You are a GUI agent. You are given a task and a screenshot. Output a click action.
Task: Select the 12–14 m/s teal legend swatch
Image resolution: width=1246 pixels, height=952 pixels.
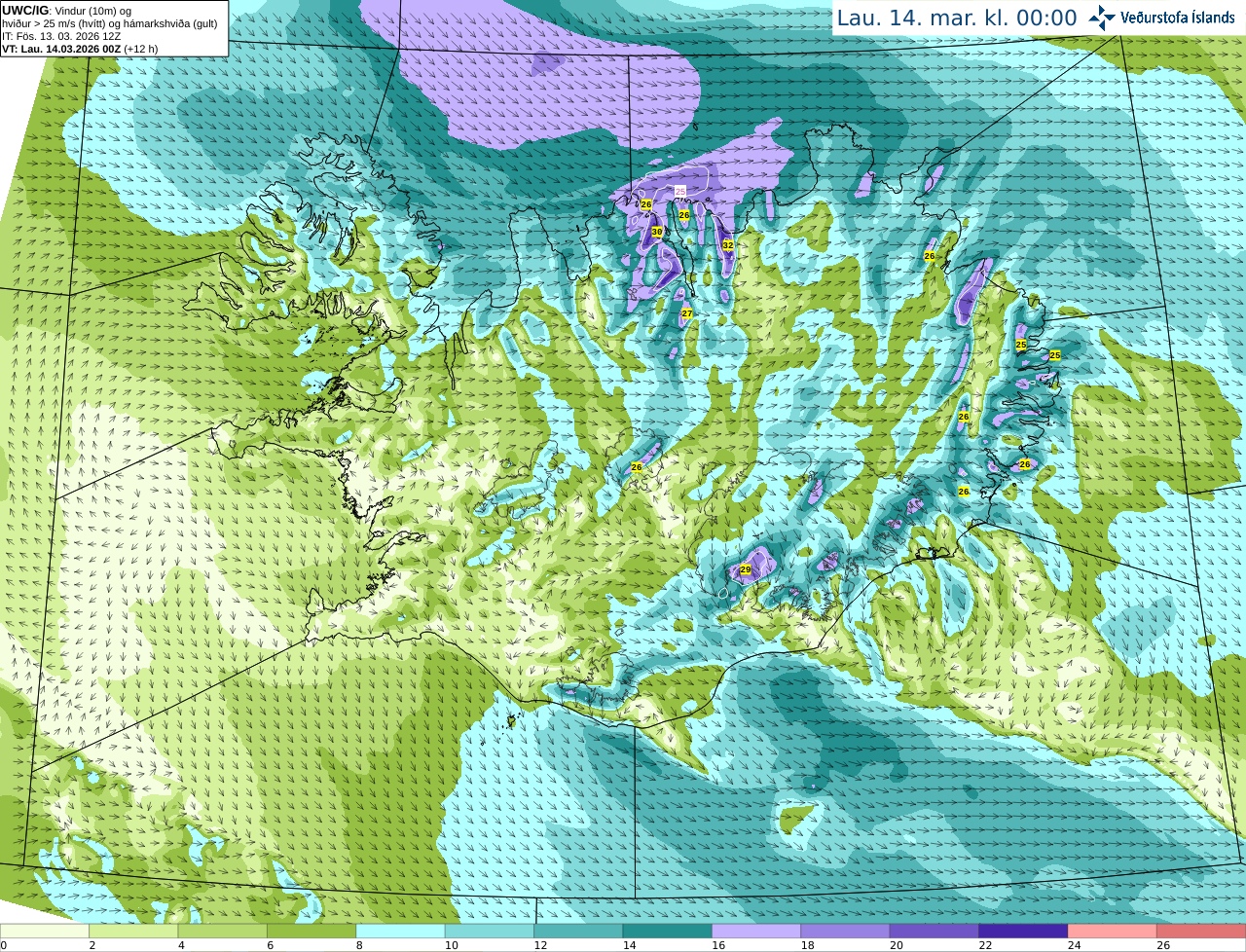click(578, 931)
